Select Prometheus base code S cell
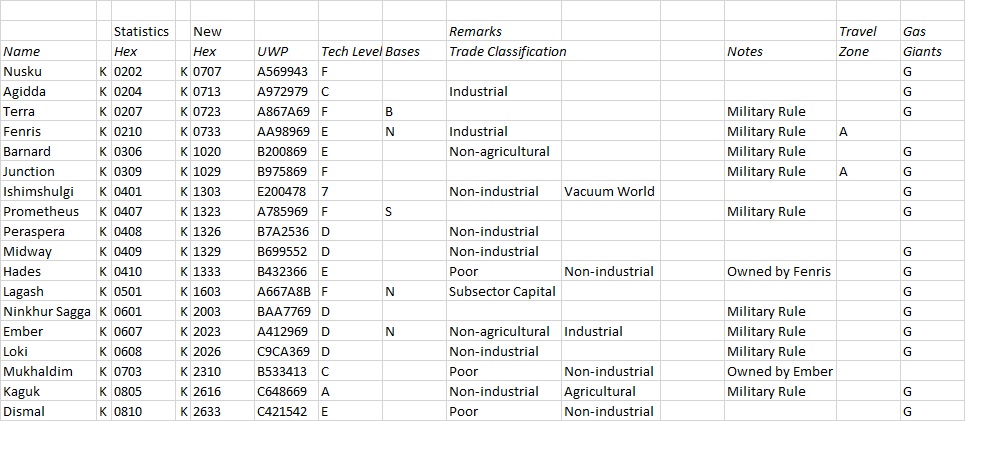This screenshot has width=1000, height=450. (414, 212)
